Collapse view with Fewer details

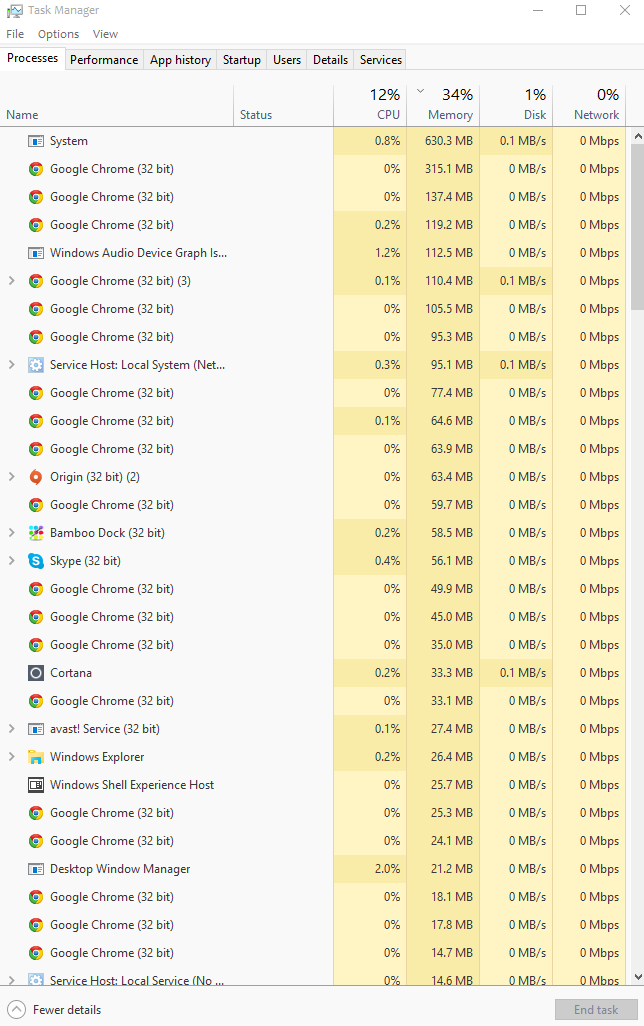pyautogui.click(x=54, y=1010)
